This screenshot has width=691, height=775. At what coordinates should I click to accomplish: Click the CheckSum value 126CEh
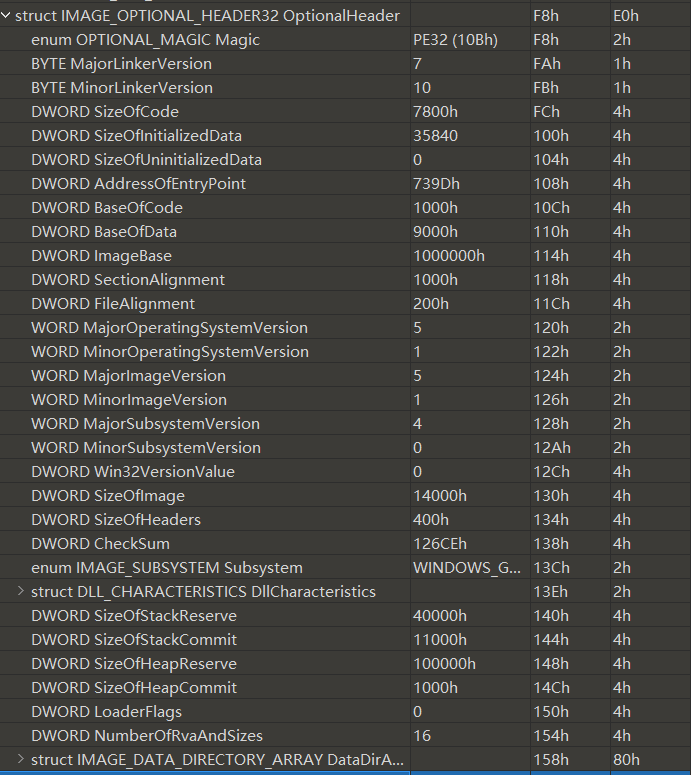click(x=440, y=544)
